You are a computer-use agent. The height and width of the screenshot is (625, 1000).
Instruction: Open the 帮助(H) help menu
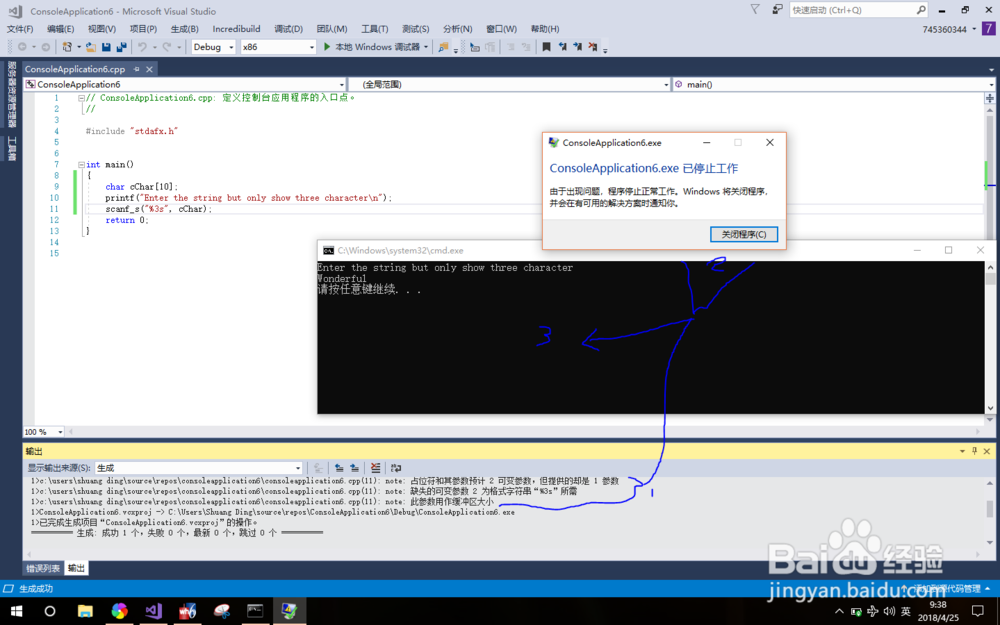(545, 29)
